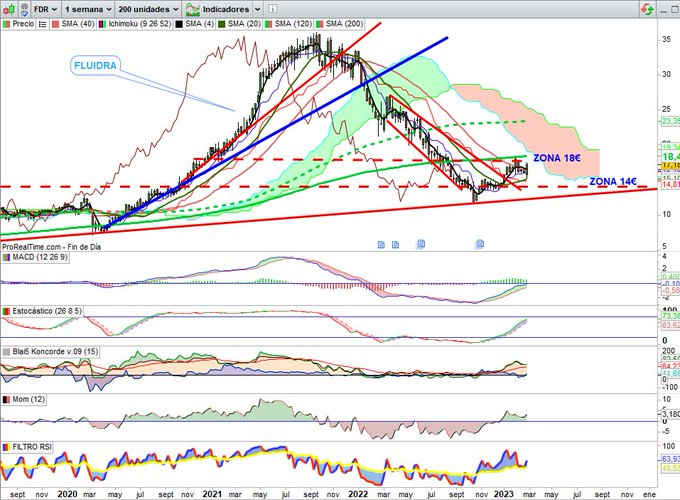680x500 pixels.
Task: Open the Estocástico (26 8 5) panel label
Action: (47, 311)
